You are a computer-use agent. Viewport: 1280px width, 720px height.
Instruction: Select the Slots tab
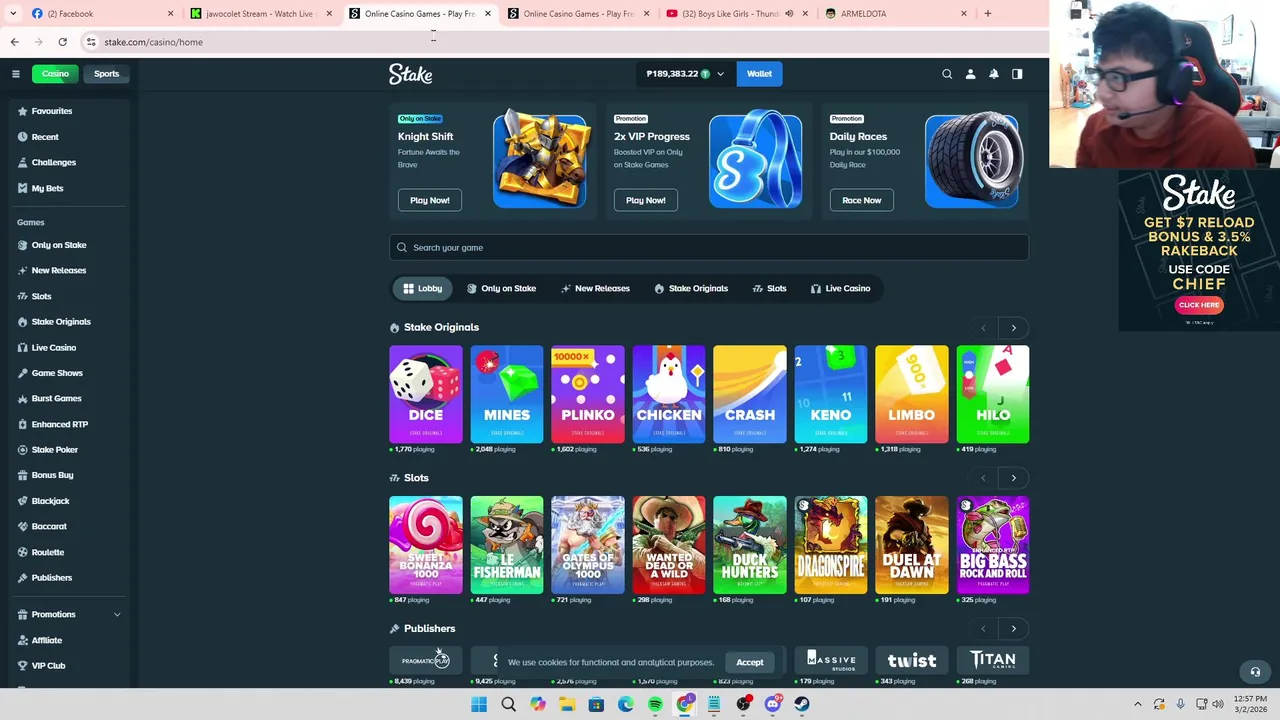(x=769, y=288)
